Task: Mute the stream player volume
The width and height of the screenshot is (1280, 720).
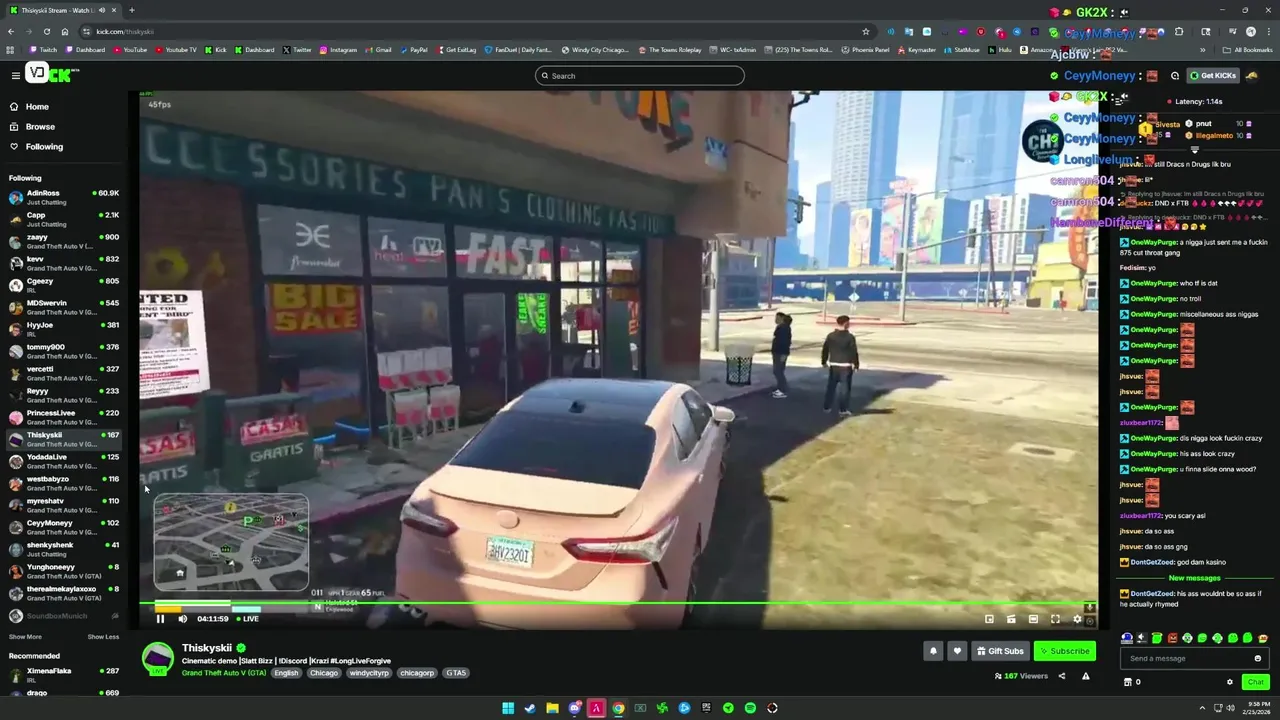Action: click(x=182, y=619)
